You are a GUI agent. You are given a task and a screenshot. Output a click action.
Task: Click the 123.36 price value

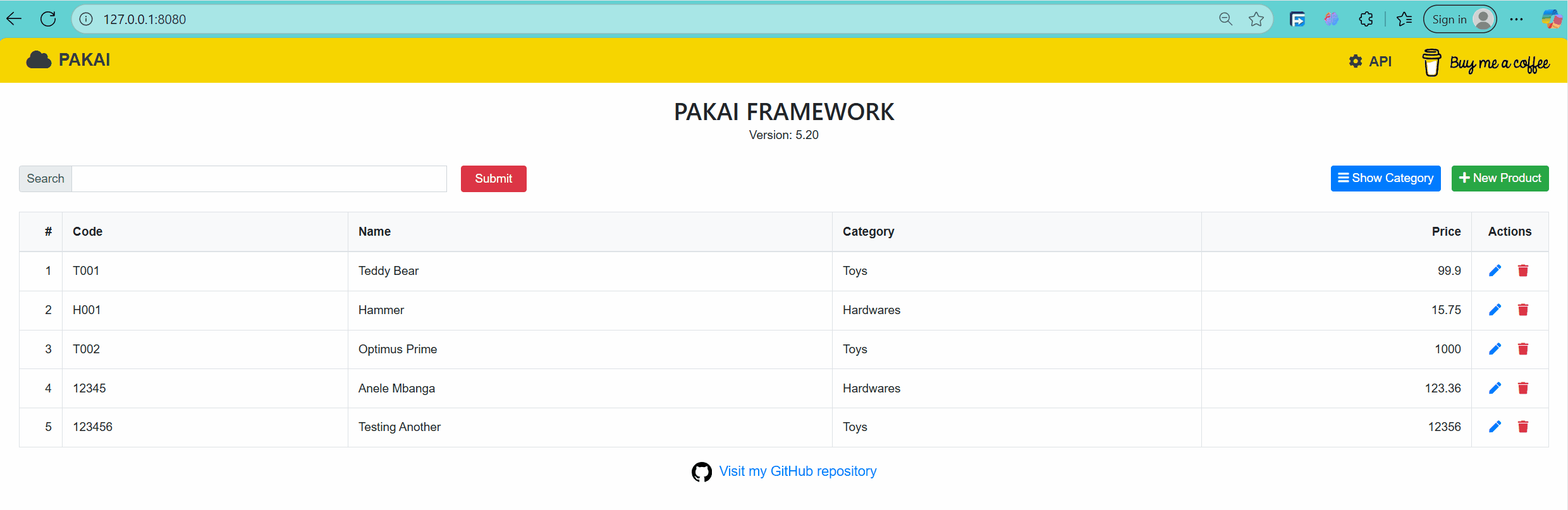[1443, 388]
